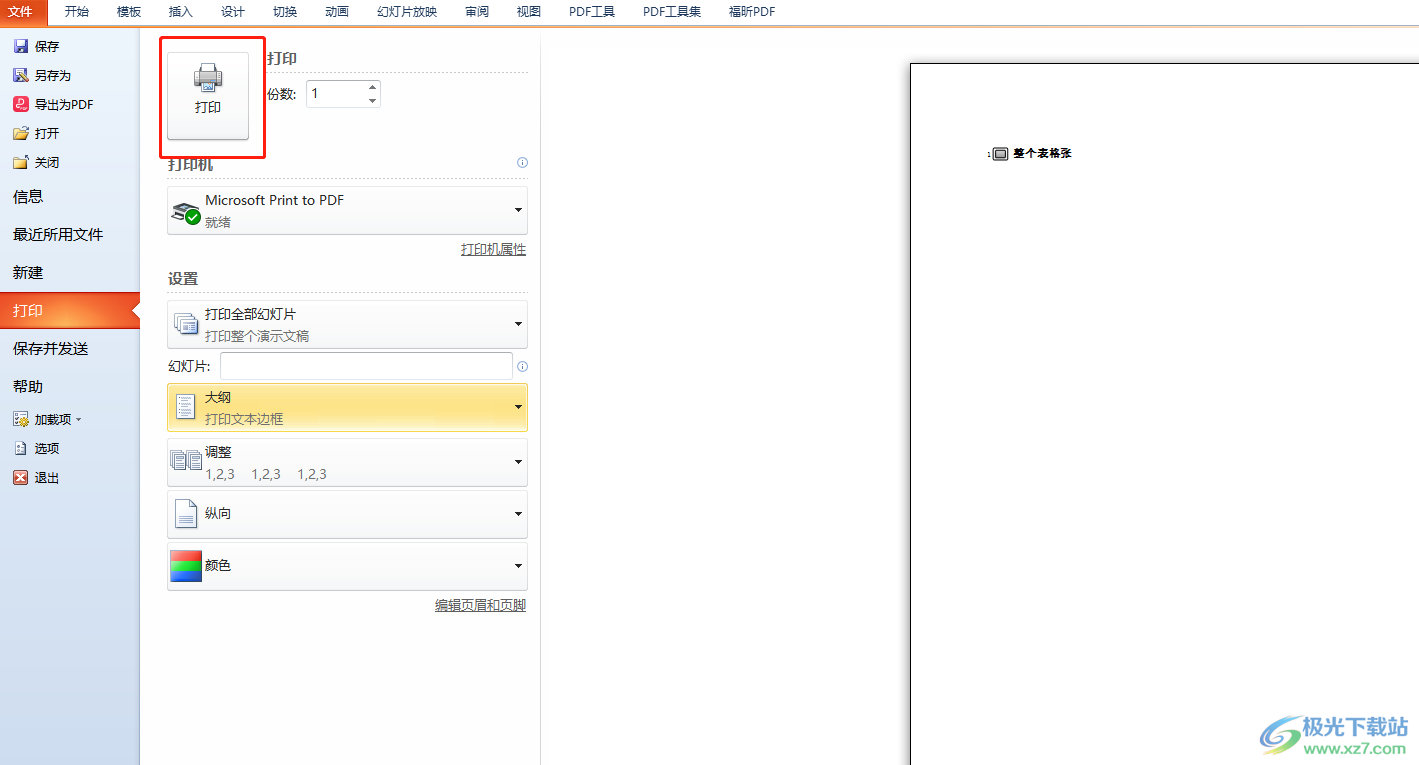
Task: Switch to the Review (审阅) tab
Action: (x=477, y=12)
